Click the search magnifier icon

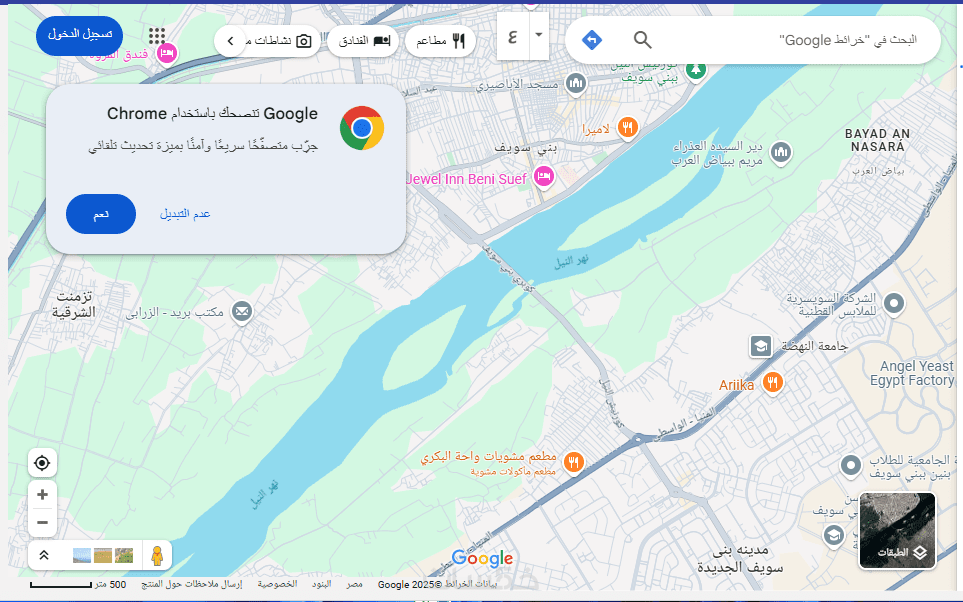642,40
